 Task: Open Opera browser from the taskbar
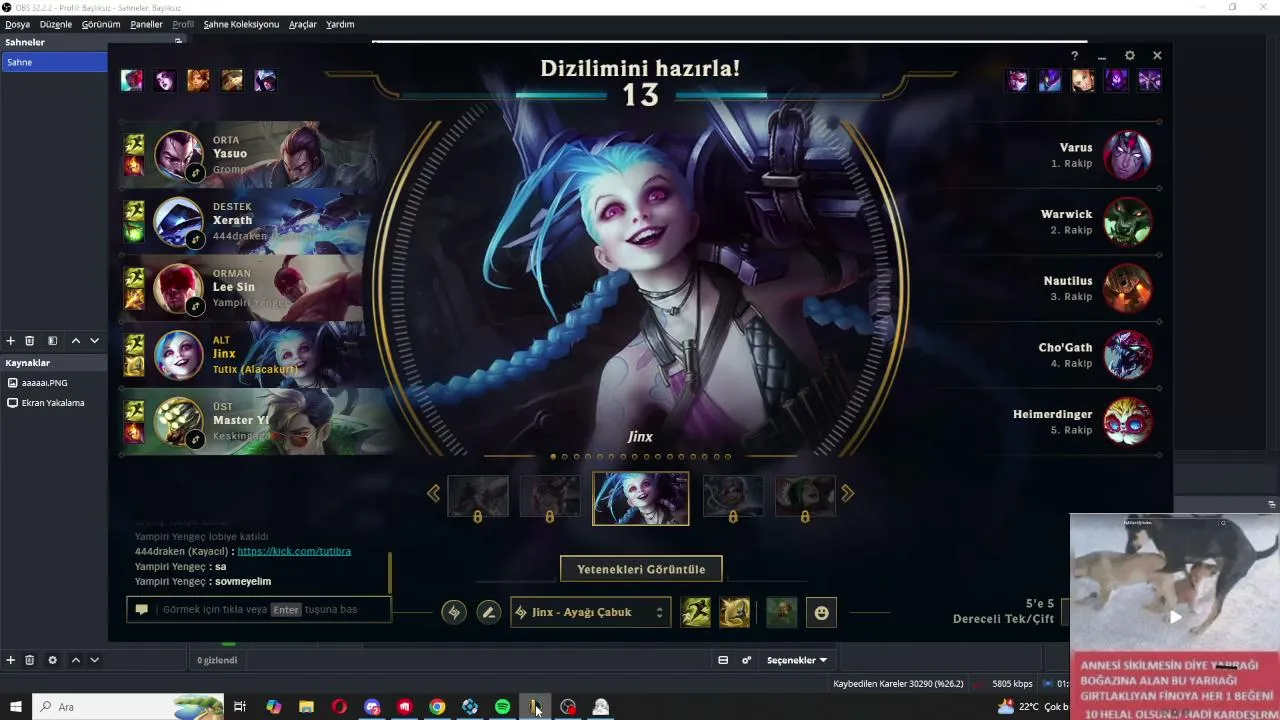click(339, 707)
